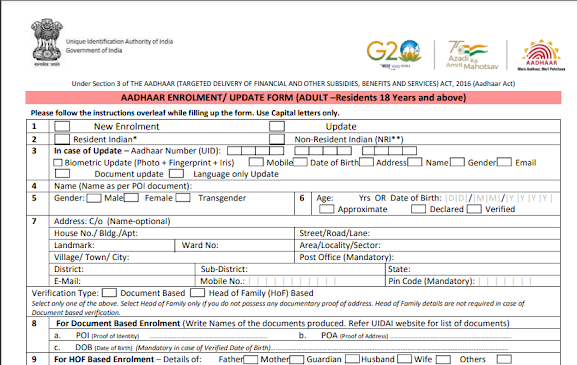The image size is (577, 365).
Task: Click the Name as per POI document field
Action: (x=305, y=186)
